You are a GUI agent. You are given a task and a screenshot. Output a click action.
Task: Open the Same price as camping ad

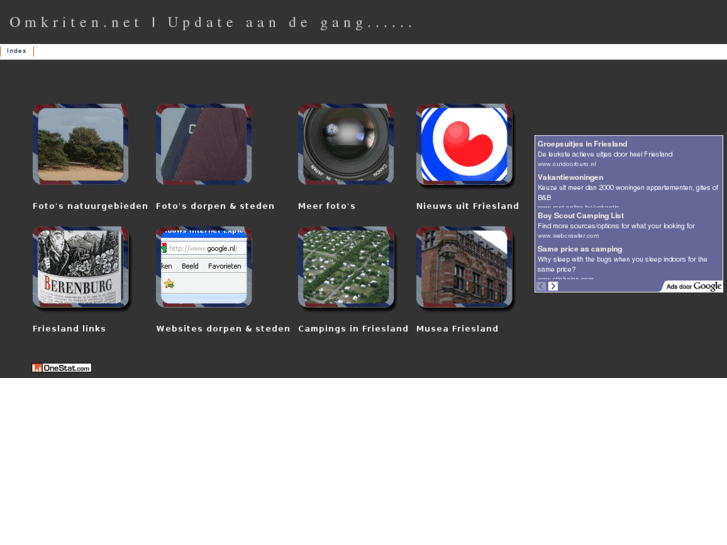pos(579,249)
